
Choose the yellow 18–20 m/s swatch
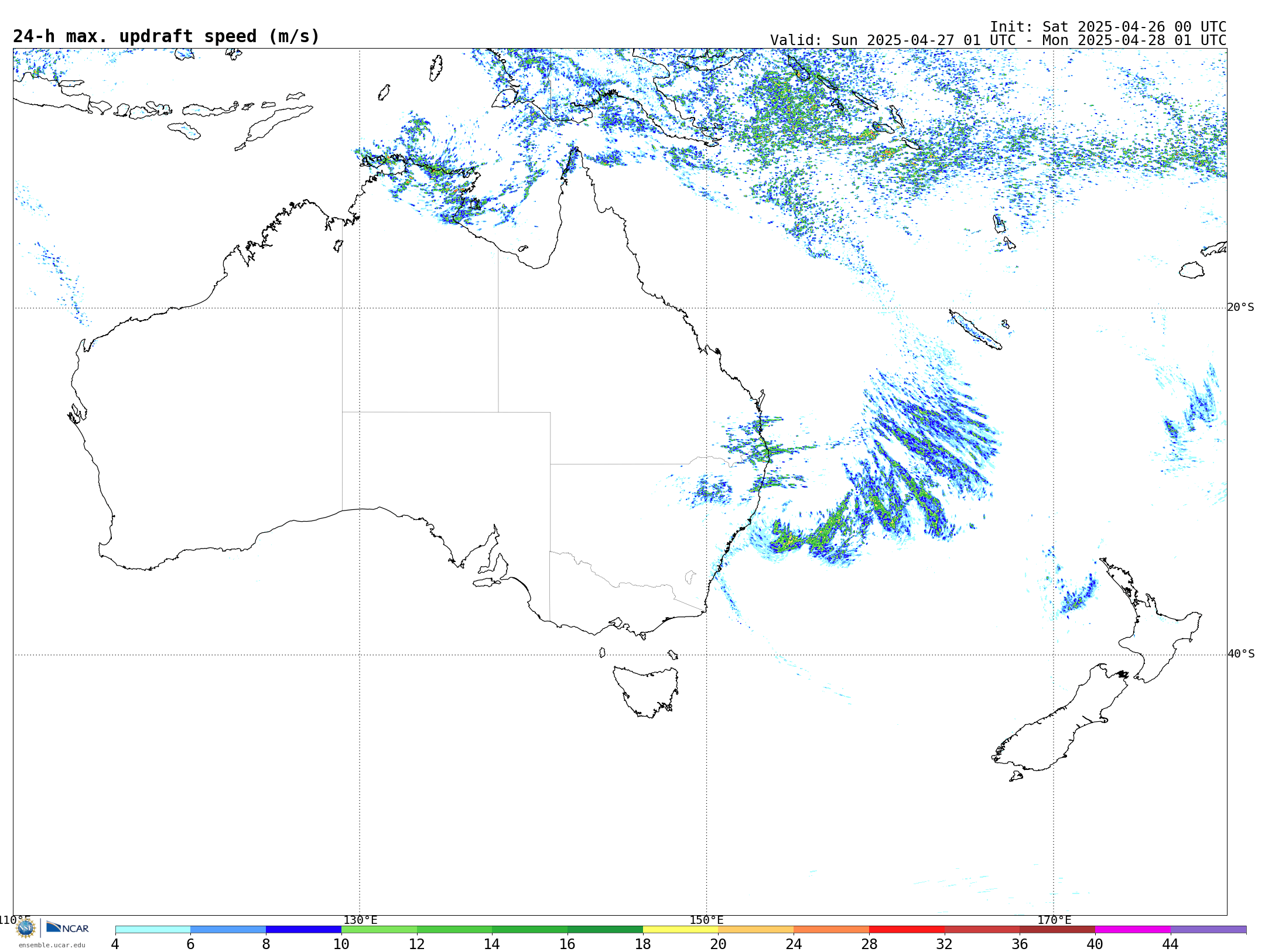681,930
